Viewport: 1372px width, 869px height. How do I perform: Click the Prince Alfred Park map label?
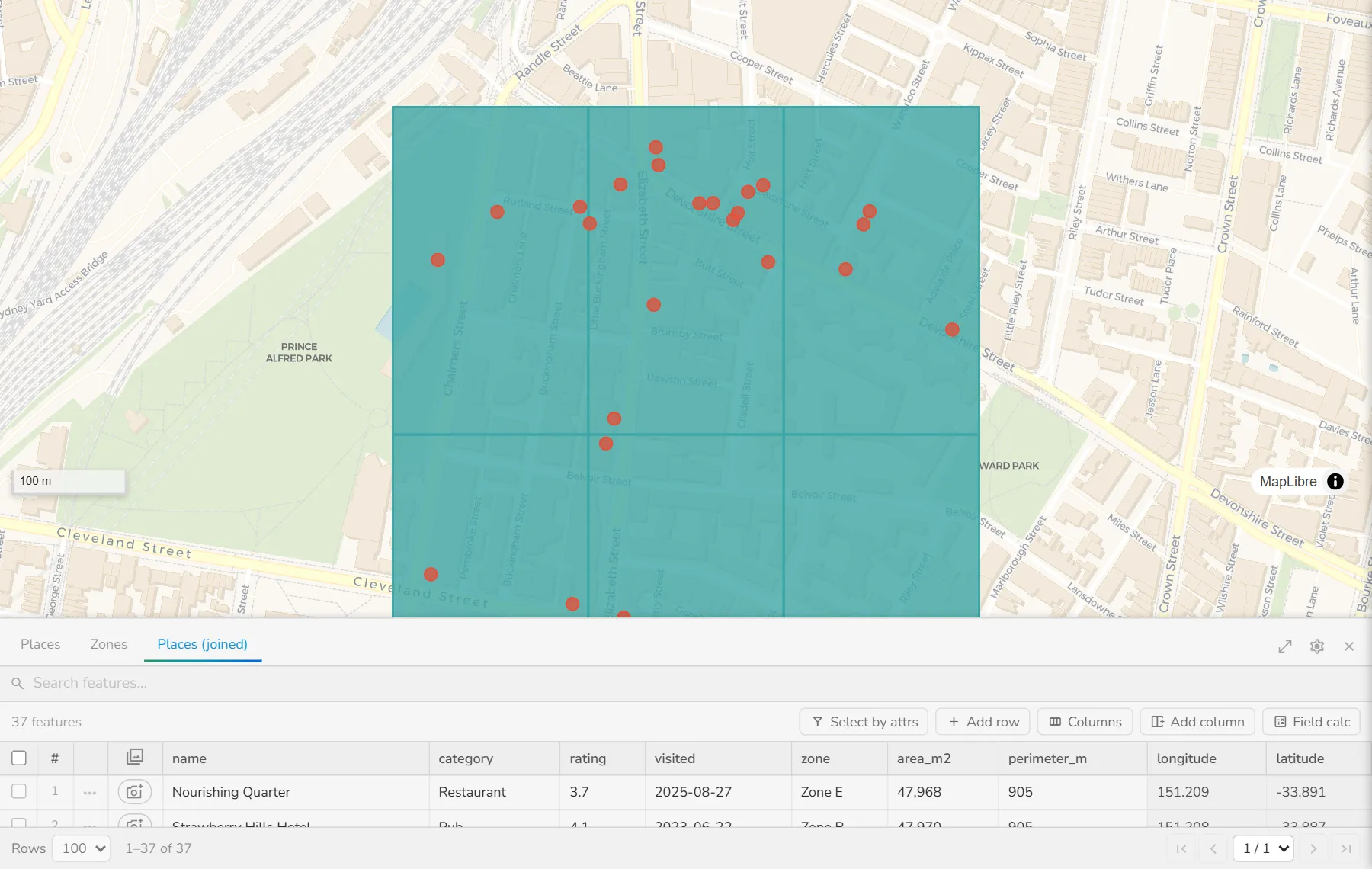click(299, 352)
